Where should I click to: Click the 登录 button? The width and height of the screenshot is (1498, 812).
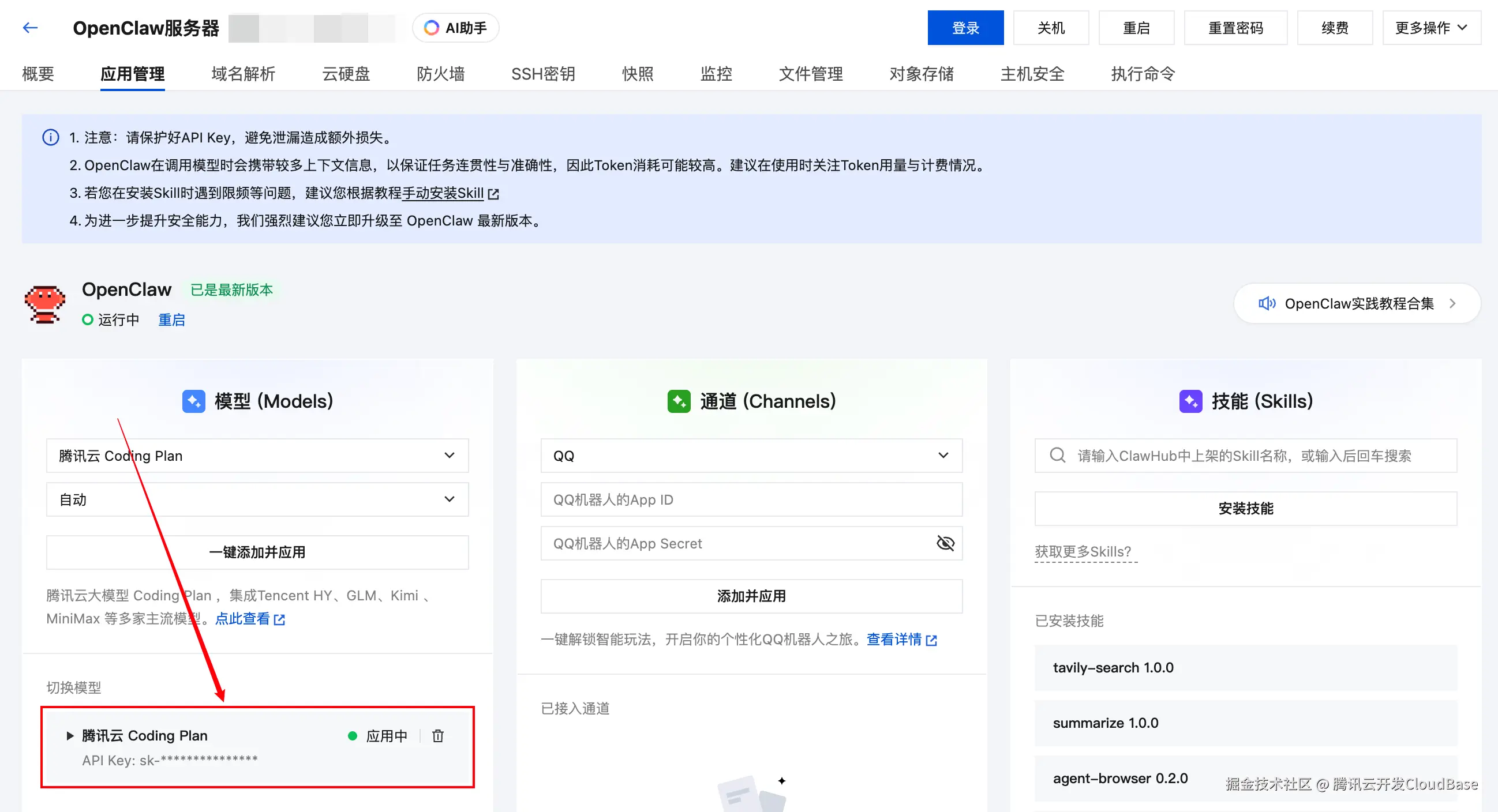point(965,27)
